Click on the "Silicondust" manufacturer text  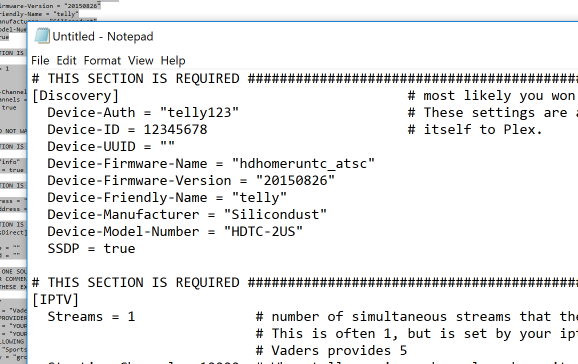click(275, 214)
